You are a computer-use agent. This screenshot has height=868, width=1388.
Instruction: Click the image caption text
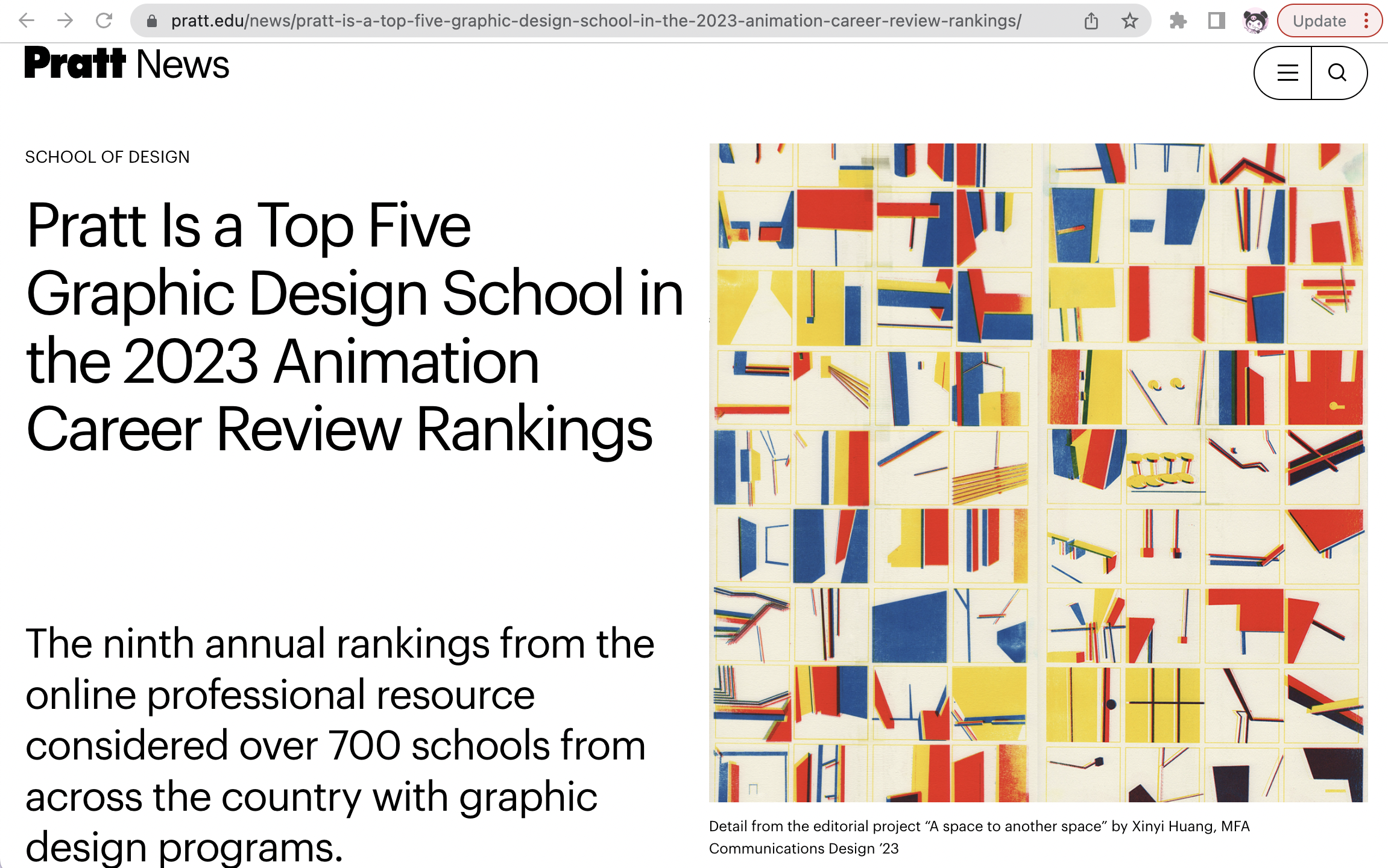click(979, 837)
